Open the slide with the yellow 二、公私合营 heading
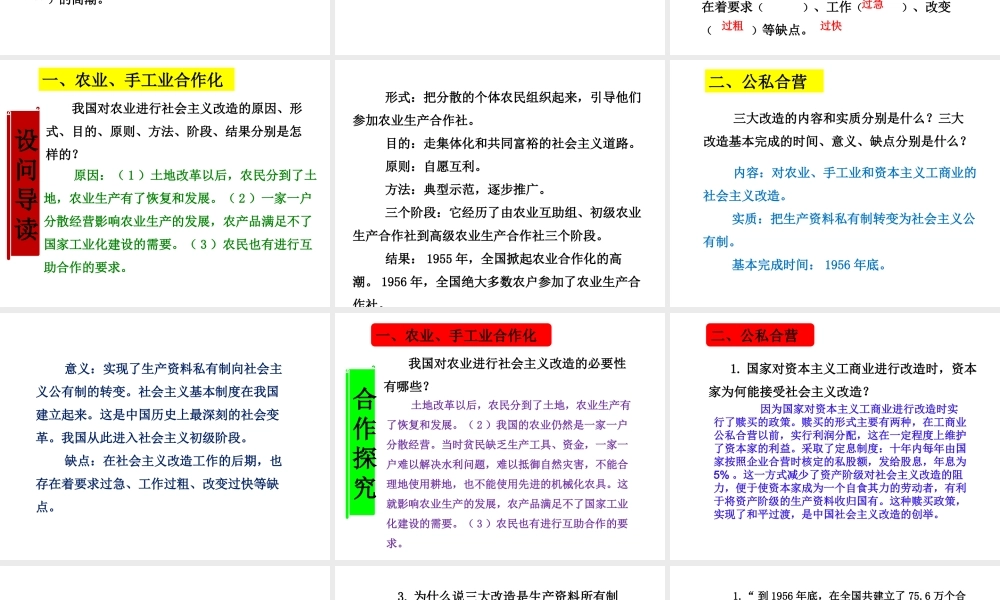 click(835, 183)
